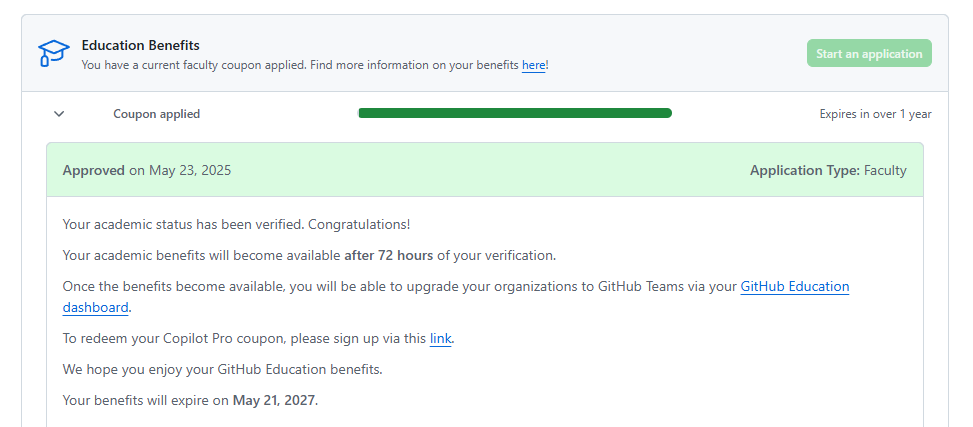The image size is (973, 427).
Task: Select the Education Benefits heading
Action: click(140, 45)
